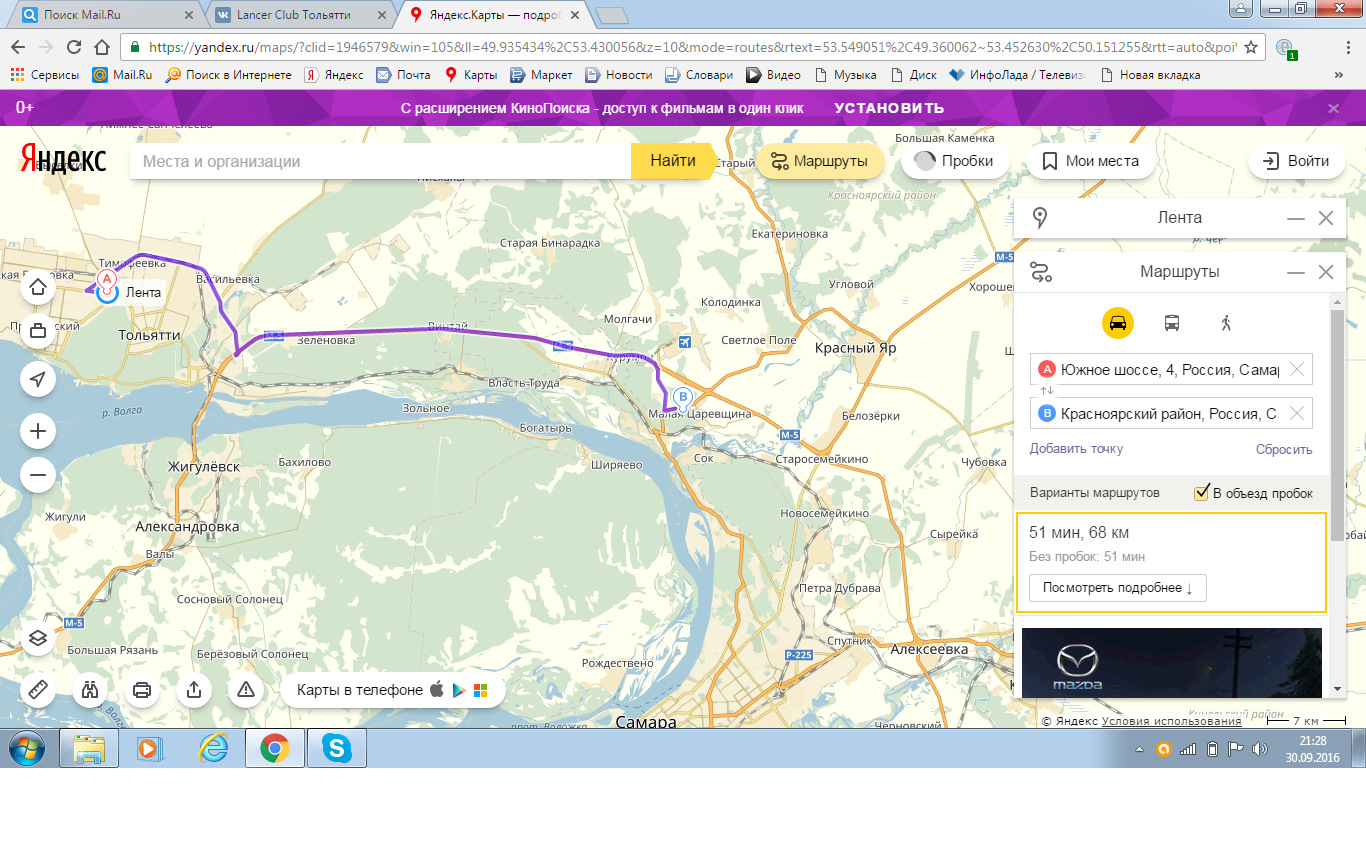Viewport: 1366px width, 844px height.
Task: Bookmark this page with star icon
Action: (1251, 47)
